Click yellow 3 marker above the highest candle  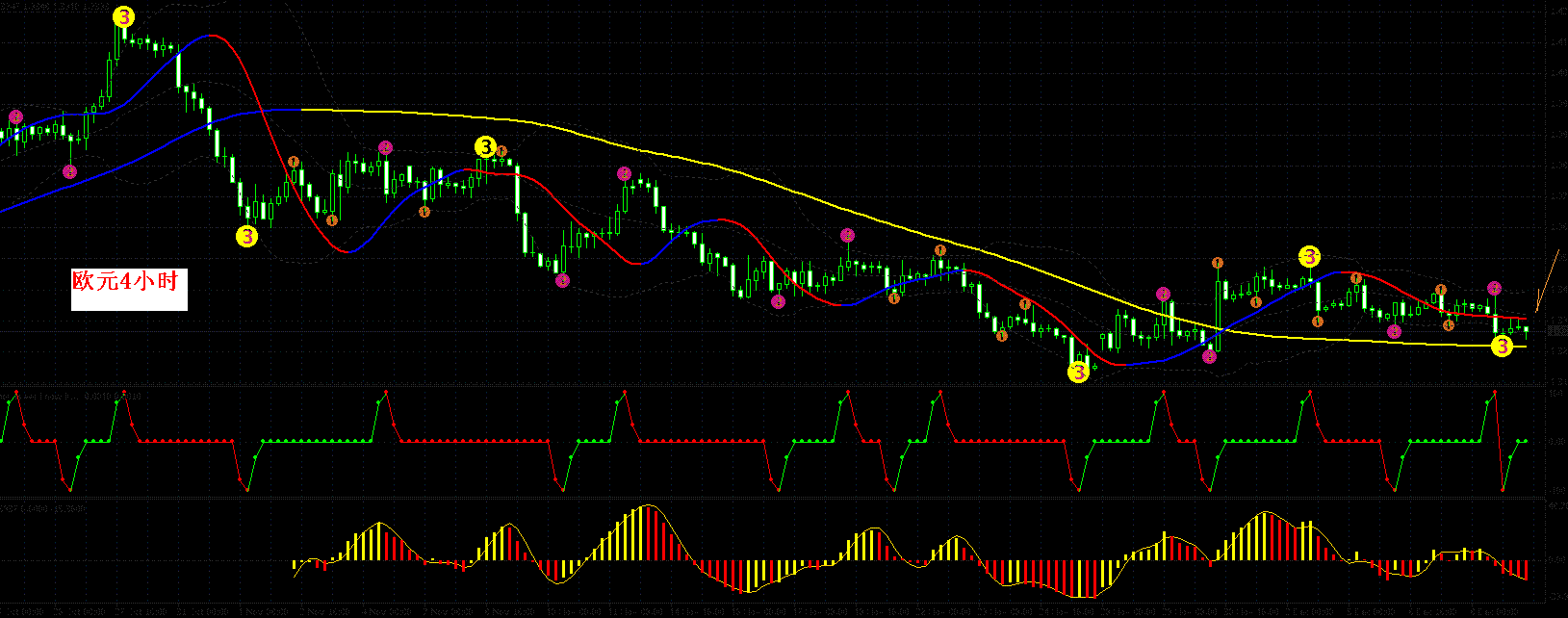coord(124,16)
